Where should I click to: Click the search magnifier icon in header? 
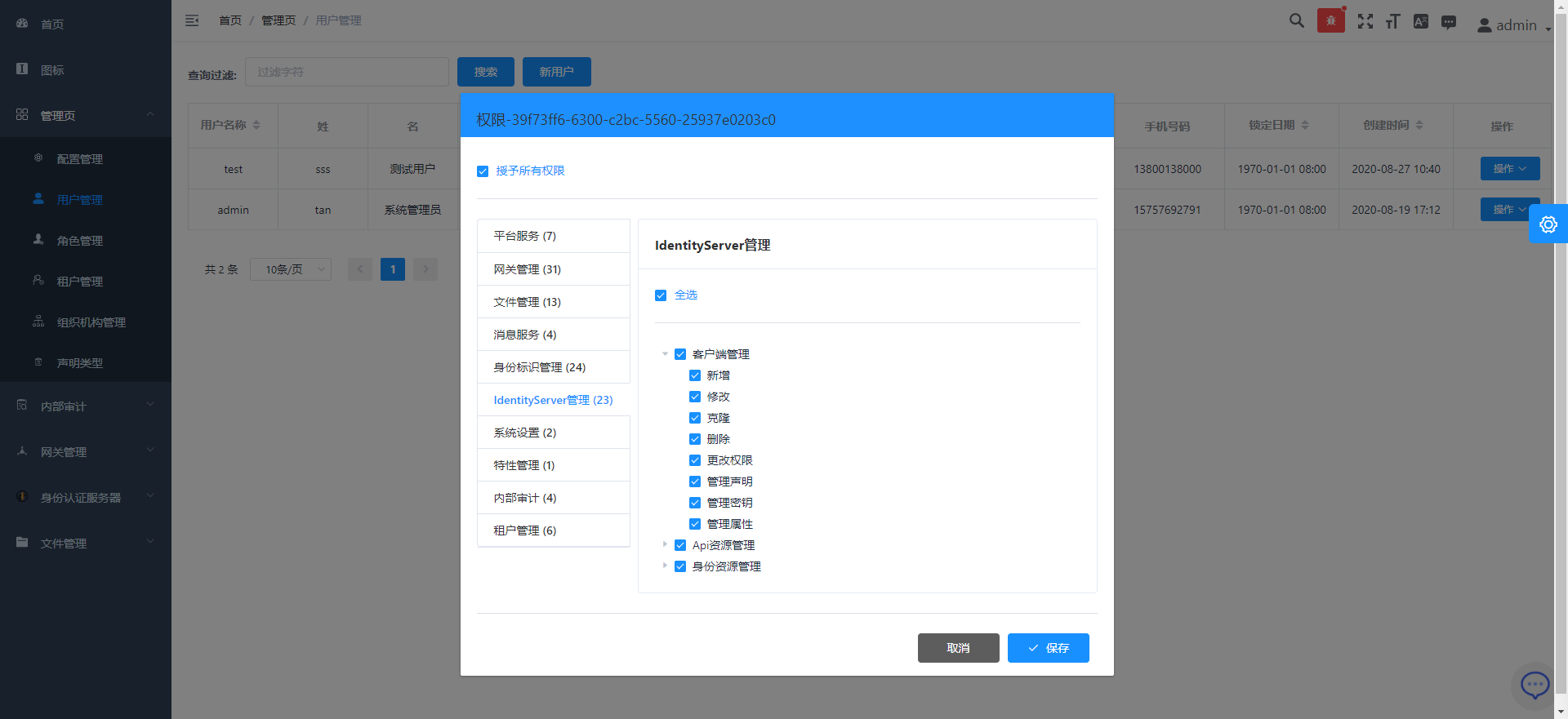click(1296, 21)
